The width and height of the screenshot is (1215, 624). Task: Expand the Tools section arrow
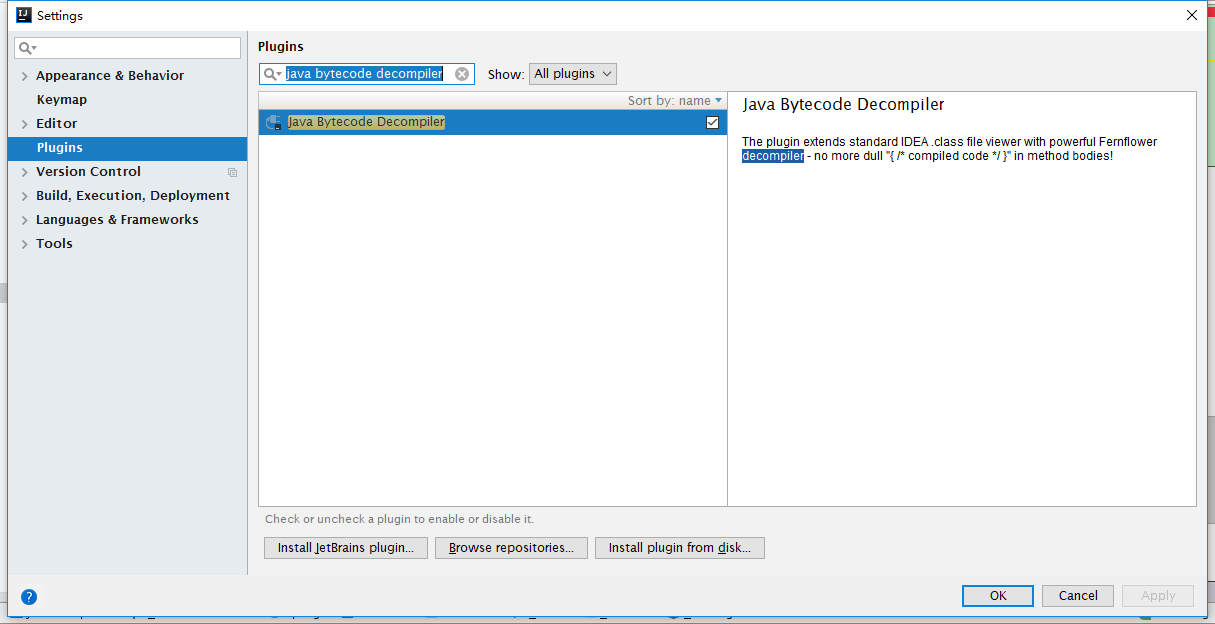click(x=24, y=244)
